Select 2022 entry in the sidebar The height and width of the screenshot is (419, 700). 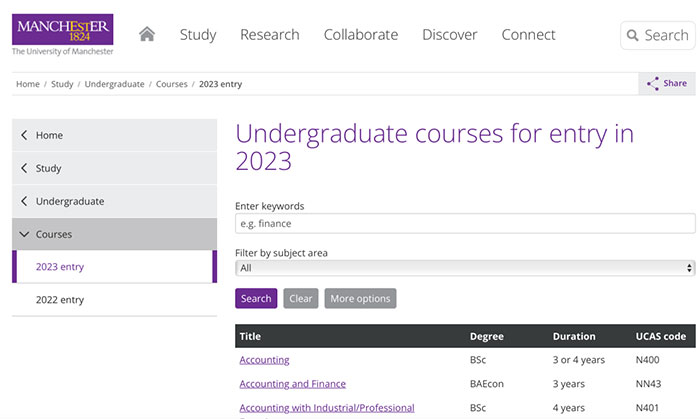[x=60, y=300]
